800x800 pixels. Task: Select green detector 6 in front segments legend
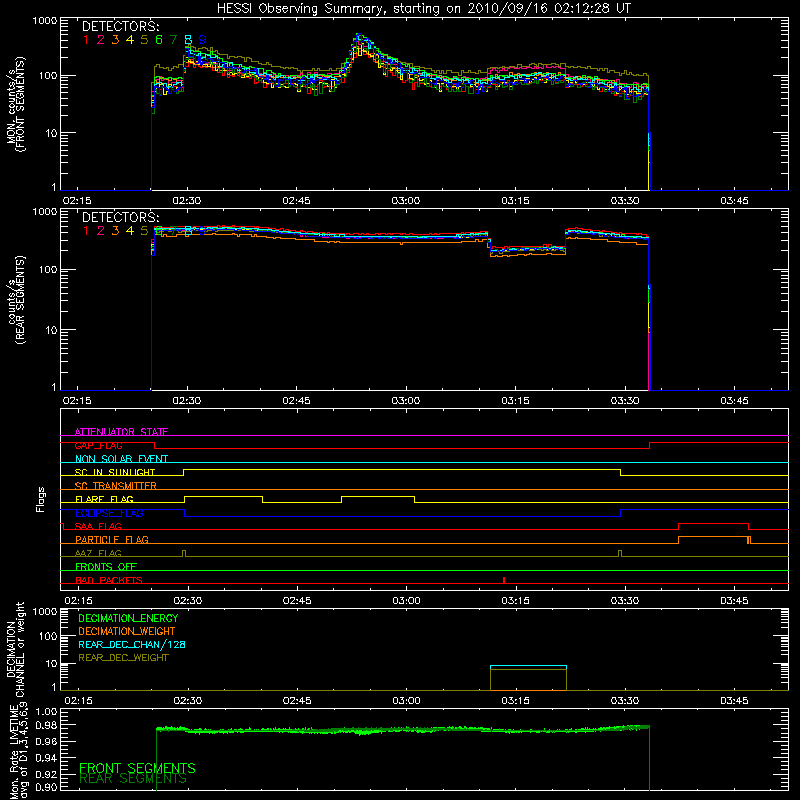tap(159, 40)
